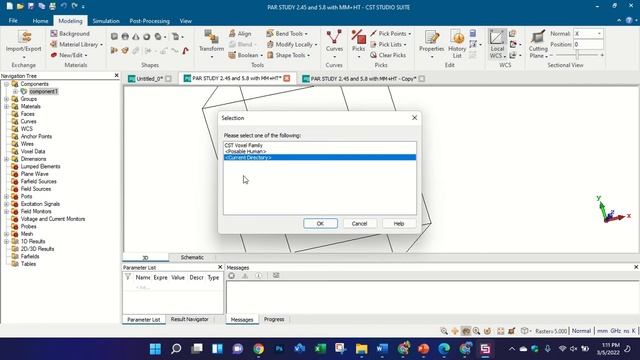Click the Undo arrow in quick access toolbar
The height and width of the screenshot is (360, 640).
[64, 6]
